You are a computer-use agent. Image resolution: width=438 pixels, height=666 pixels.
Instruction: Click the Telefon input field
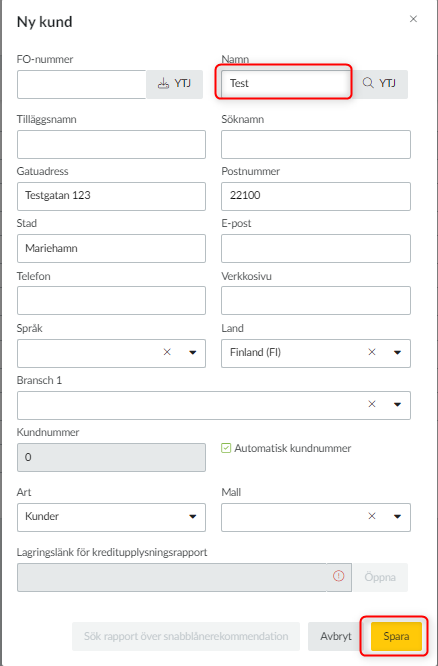point(111,301)
